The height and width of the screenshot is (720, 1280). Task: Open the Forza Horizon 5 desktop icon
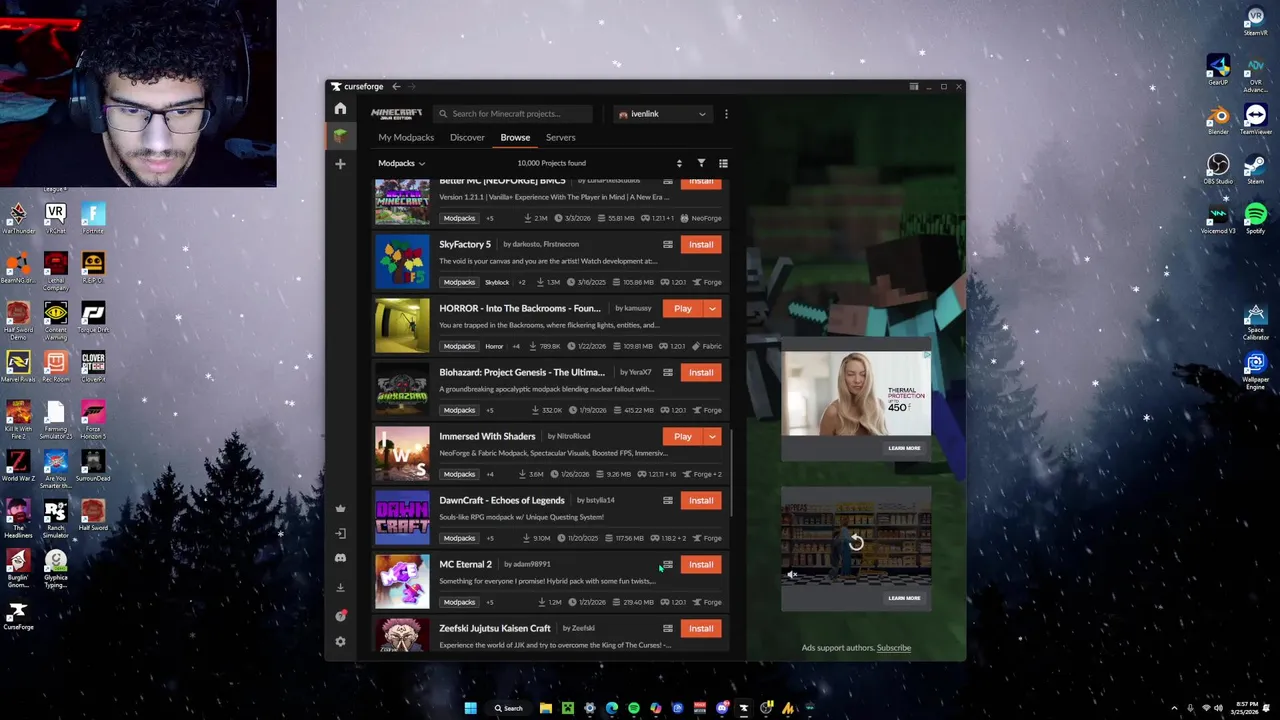(92, 418)
